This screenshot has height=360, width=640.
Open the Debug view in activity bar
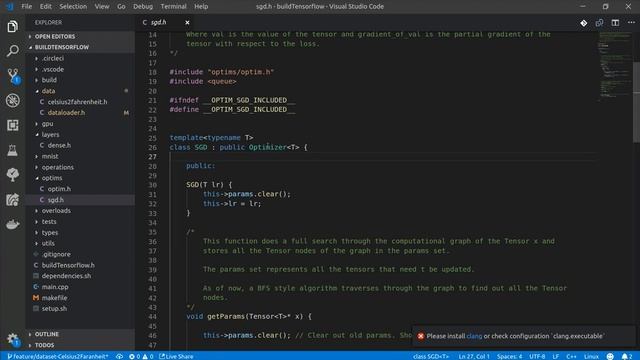pos(12,100)
